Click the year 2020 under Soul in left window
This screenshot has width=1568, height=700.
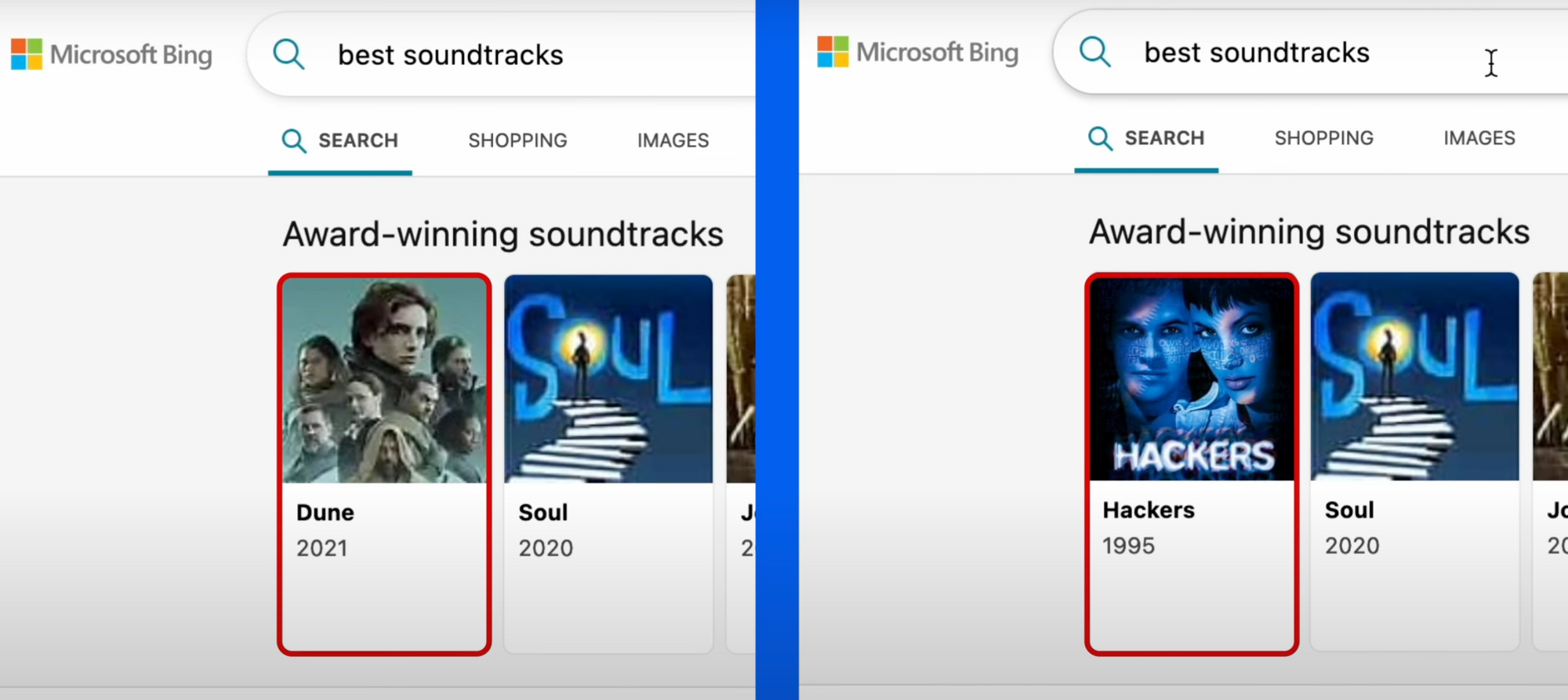coord(546,548)
